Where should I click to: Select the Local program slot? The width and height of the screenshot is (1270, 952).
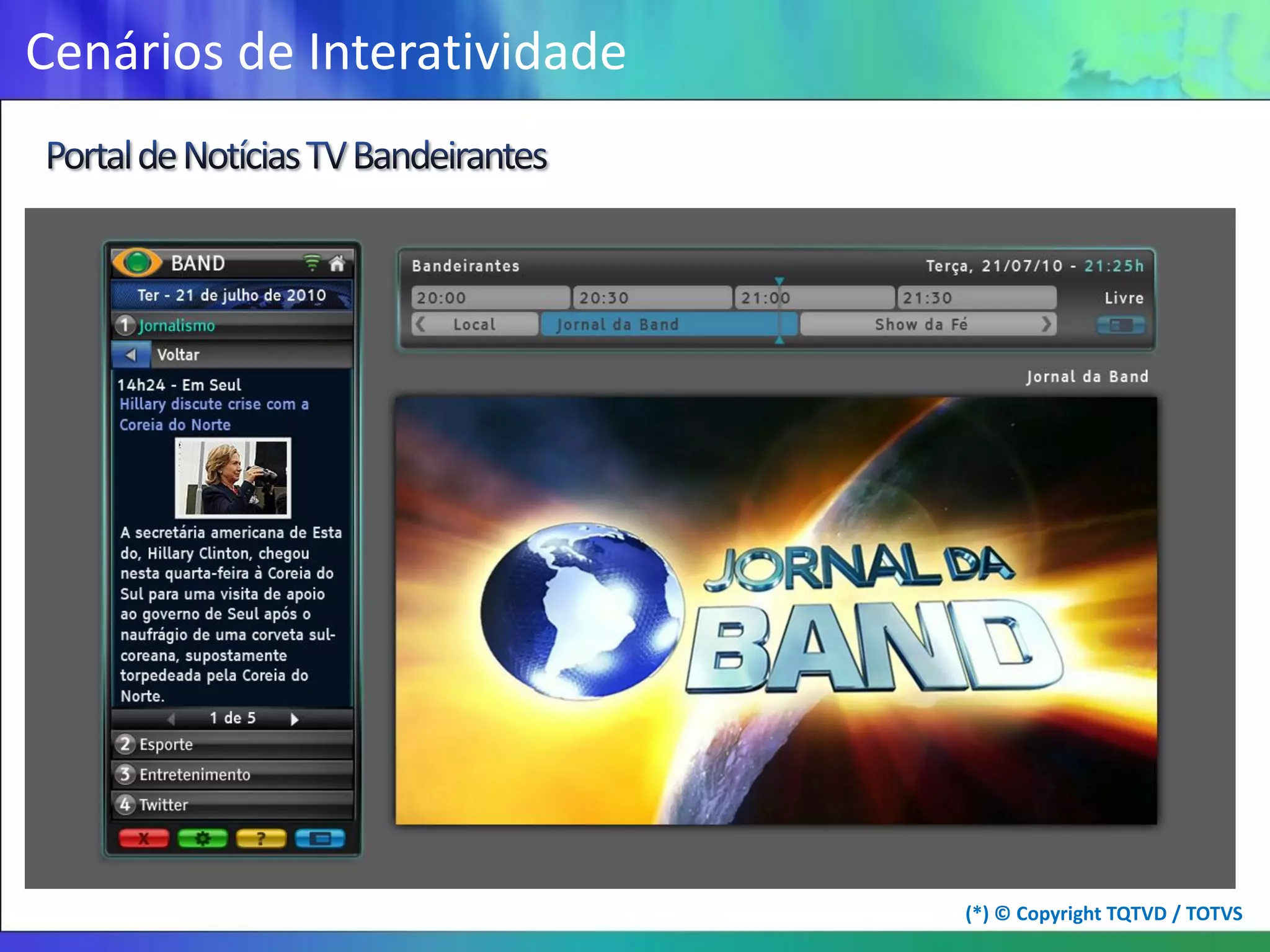475,324
